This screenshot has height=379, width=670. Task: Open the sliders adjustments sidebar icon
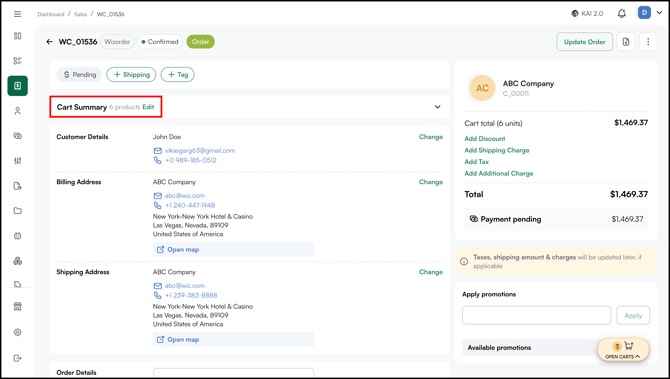point(18,161)
